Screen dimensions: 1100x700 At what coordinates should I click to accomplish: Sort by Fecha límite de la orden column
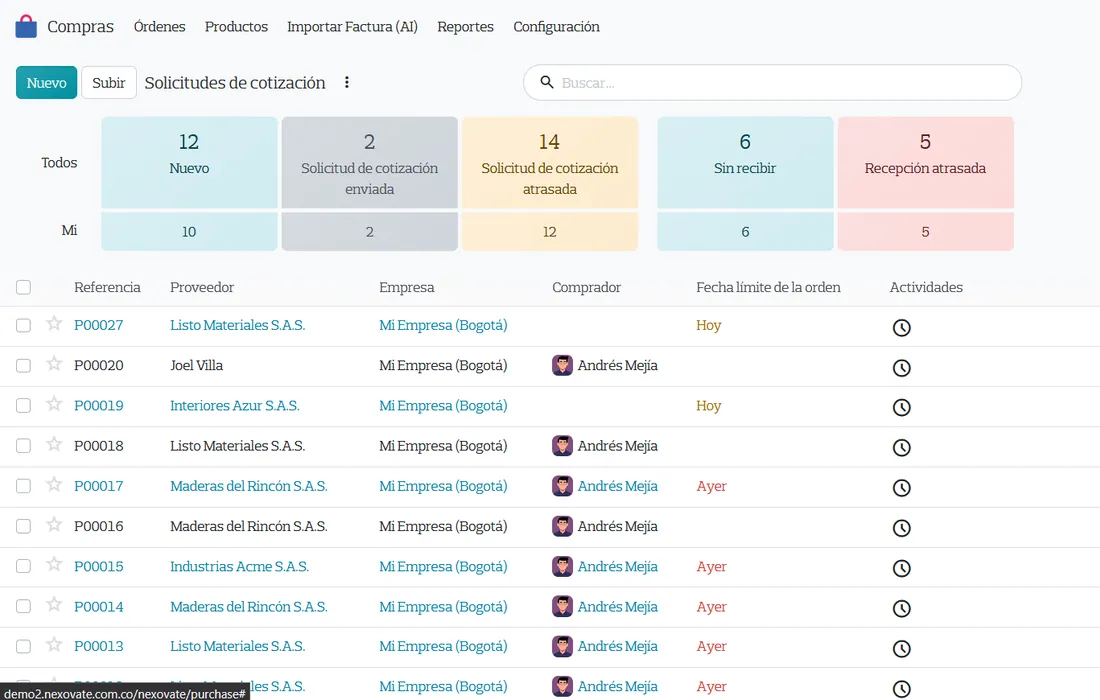pos(768,287)
